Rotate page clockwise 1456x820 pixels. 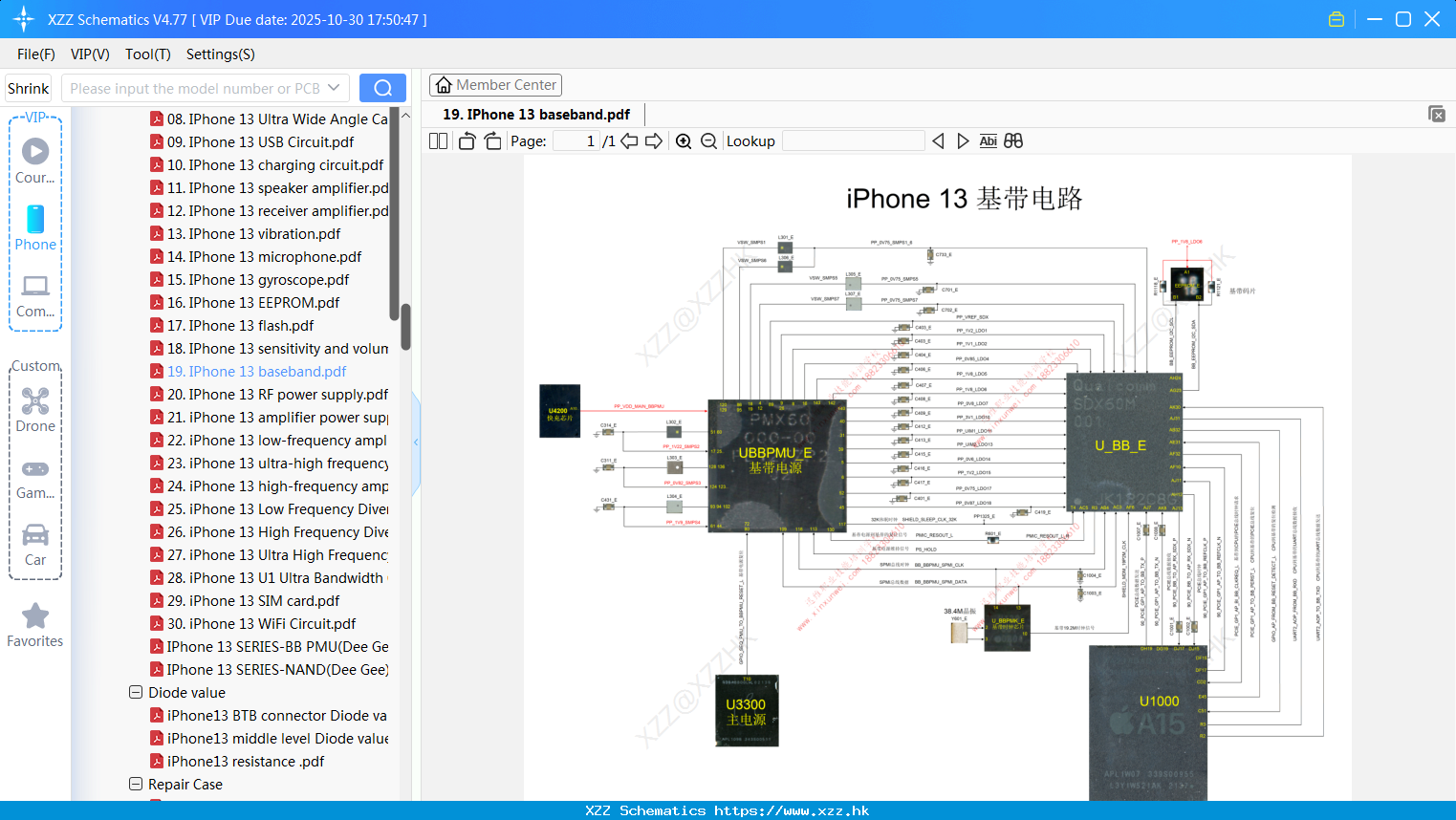(x=492, y=141)
